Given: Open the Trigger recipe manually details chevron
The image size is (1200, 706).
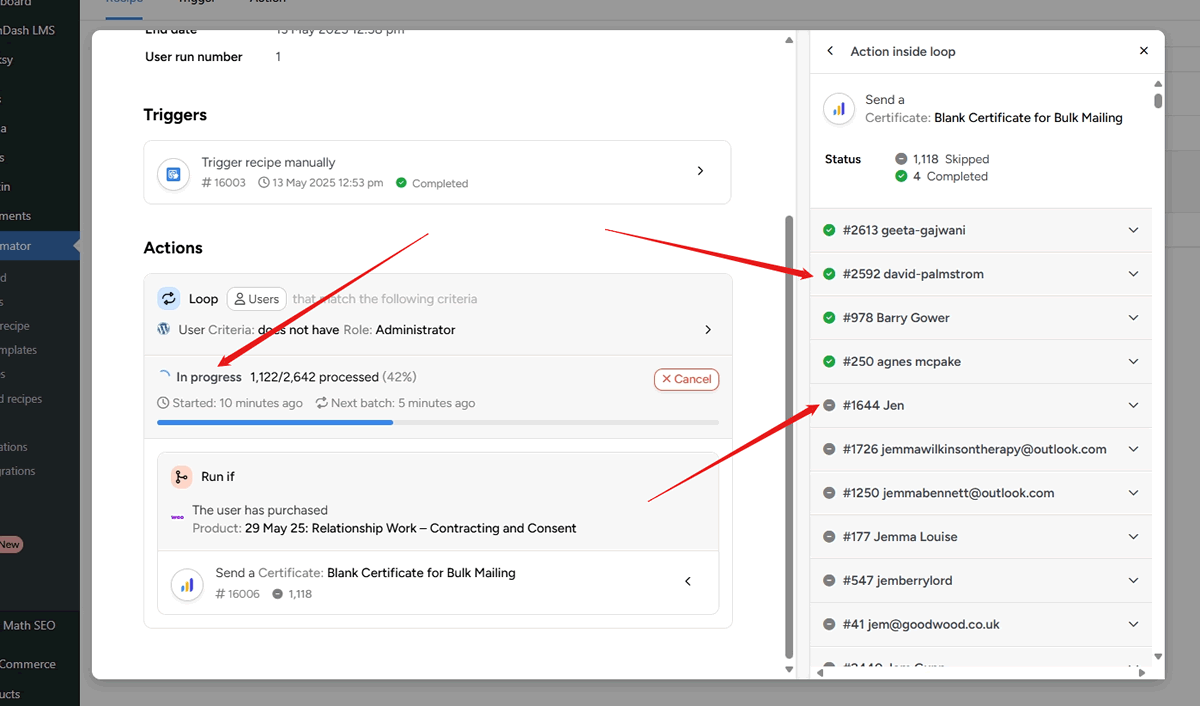Looking at the screenshot, I should pos(700,171).
